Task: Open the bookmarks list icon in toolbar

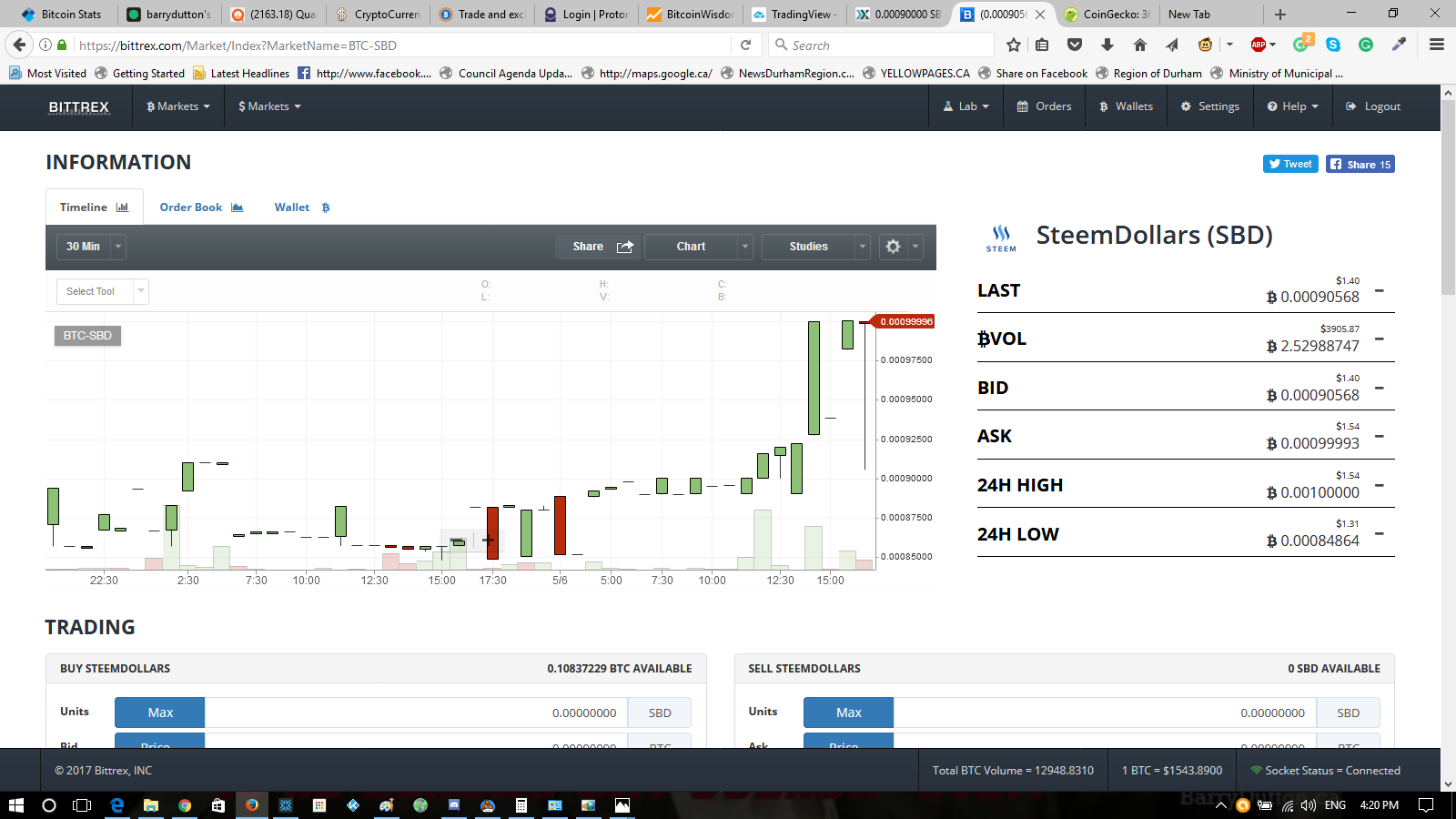Action: click(x=1042, y=45)
